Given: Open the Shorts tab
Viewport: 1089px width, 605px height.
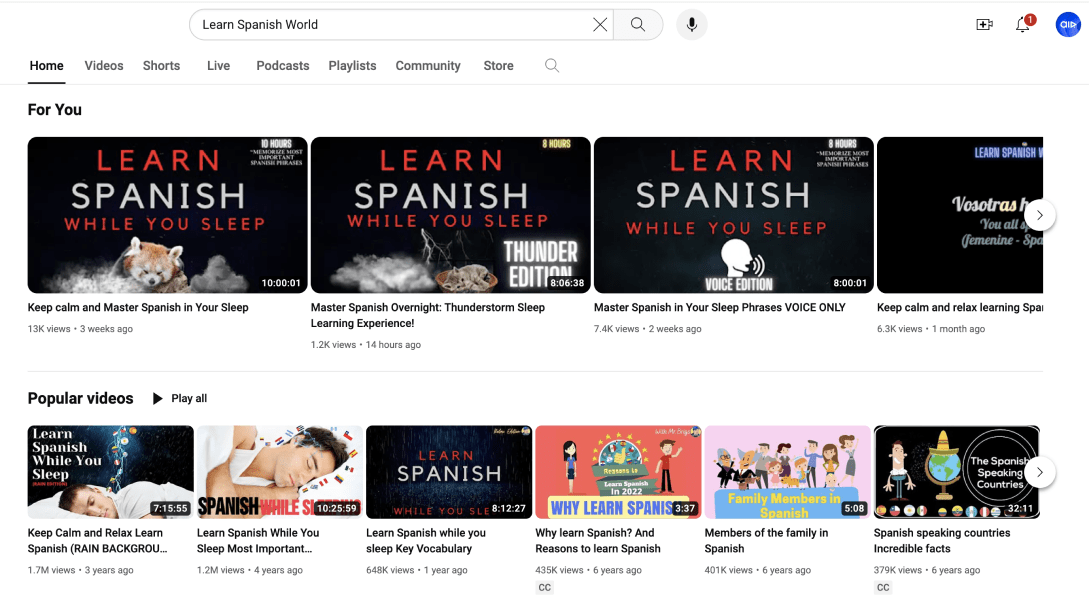Looking at the screenshot, I should pyautogui.click(x=161, y=65).
